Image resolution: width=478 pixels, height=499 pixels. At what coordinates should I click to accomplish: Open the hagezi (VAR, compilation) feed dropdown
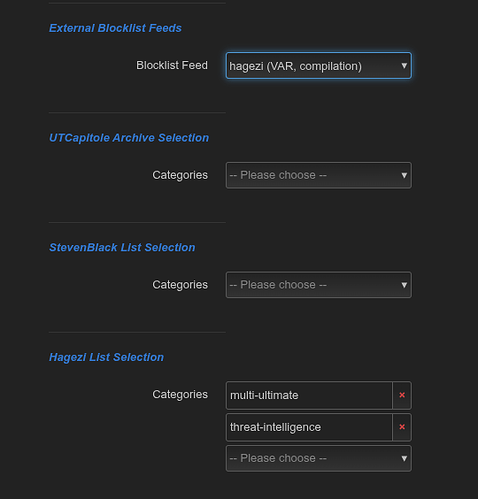(x=319, y=66)
